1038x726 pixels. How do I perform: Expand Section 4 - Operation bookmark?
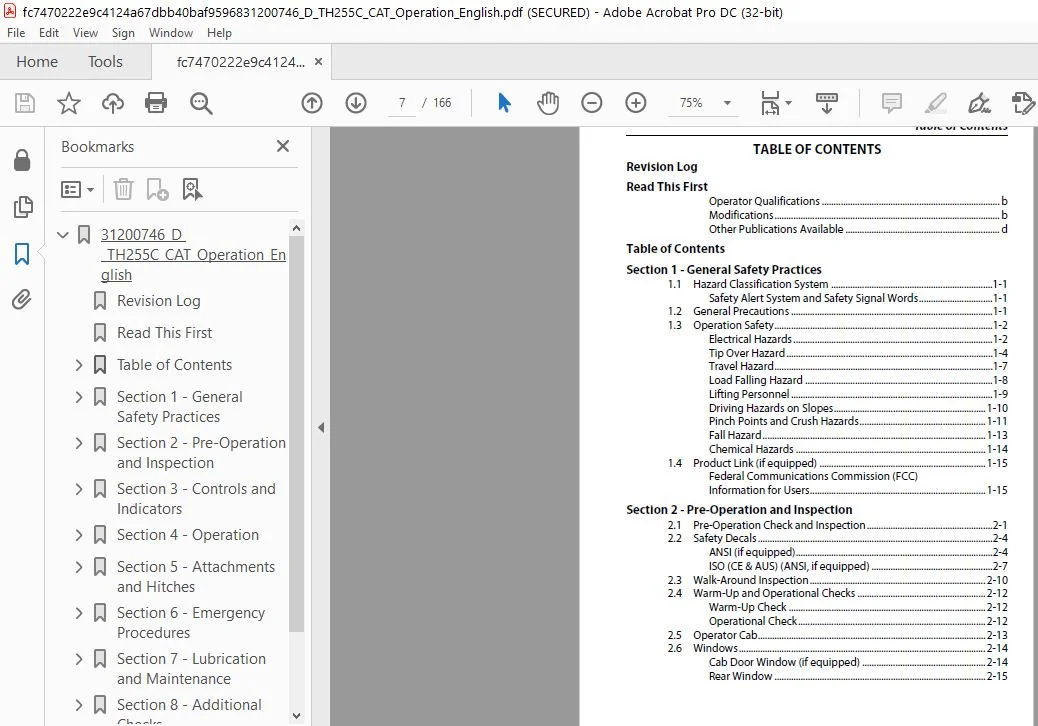point(79,535)
